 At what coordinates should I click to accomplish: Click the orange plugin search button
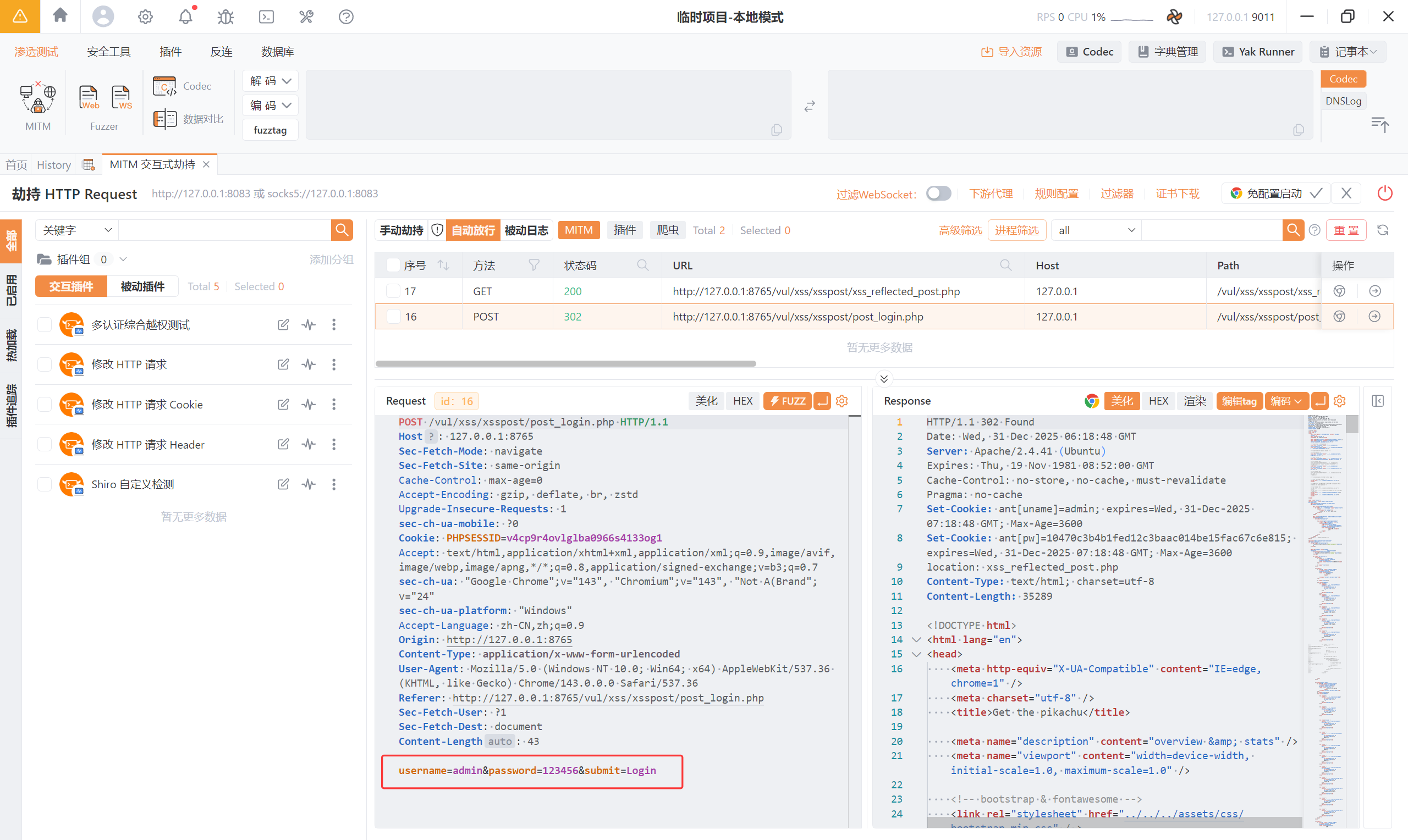coord(342,230)
